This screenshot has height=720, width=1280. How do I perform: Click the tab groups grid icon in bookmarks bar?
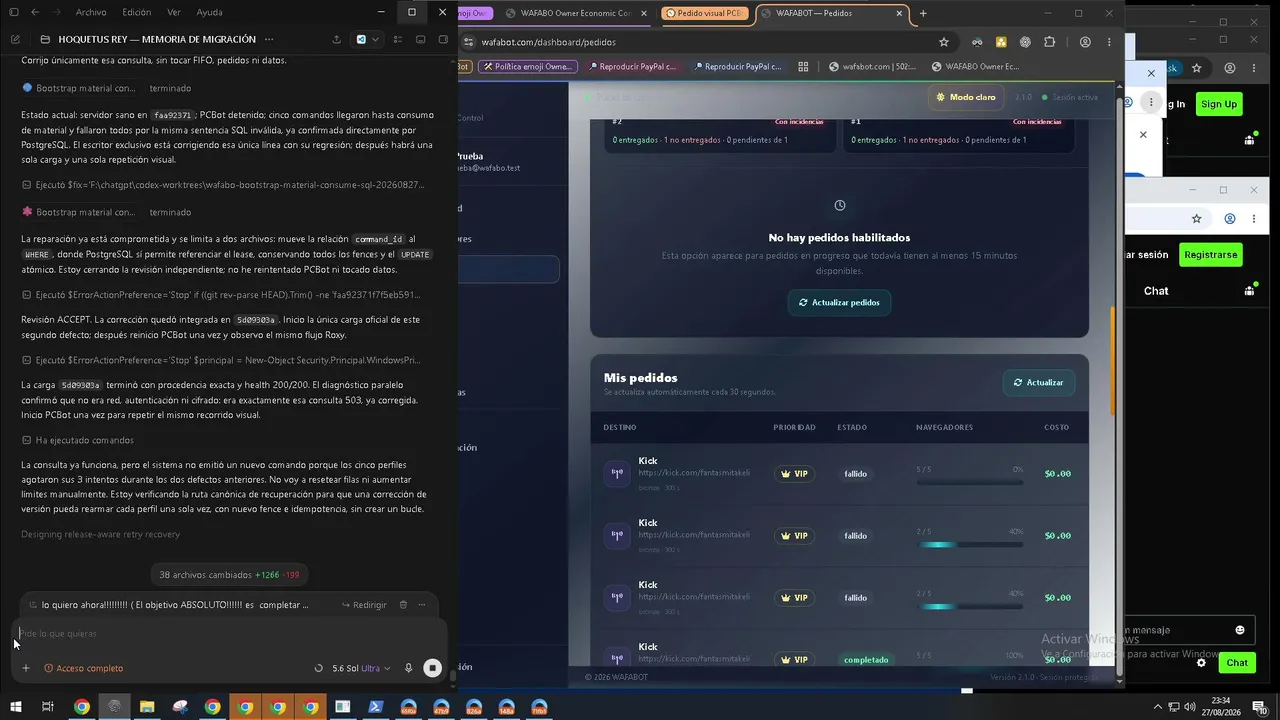coord(803,67)
